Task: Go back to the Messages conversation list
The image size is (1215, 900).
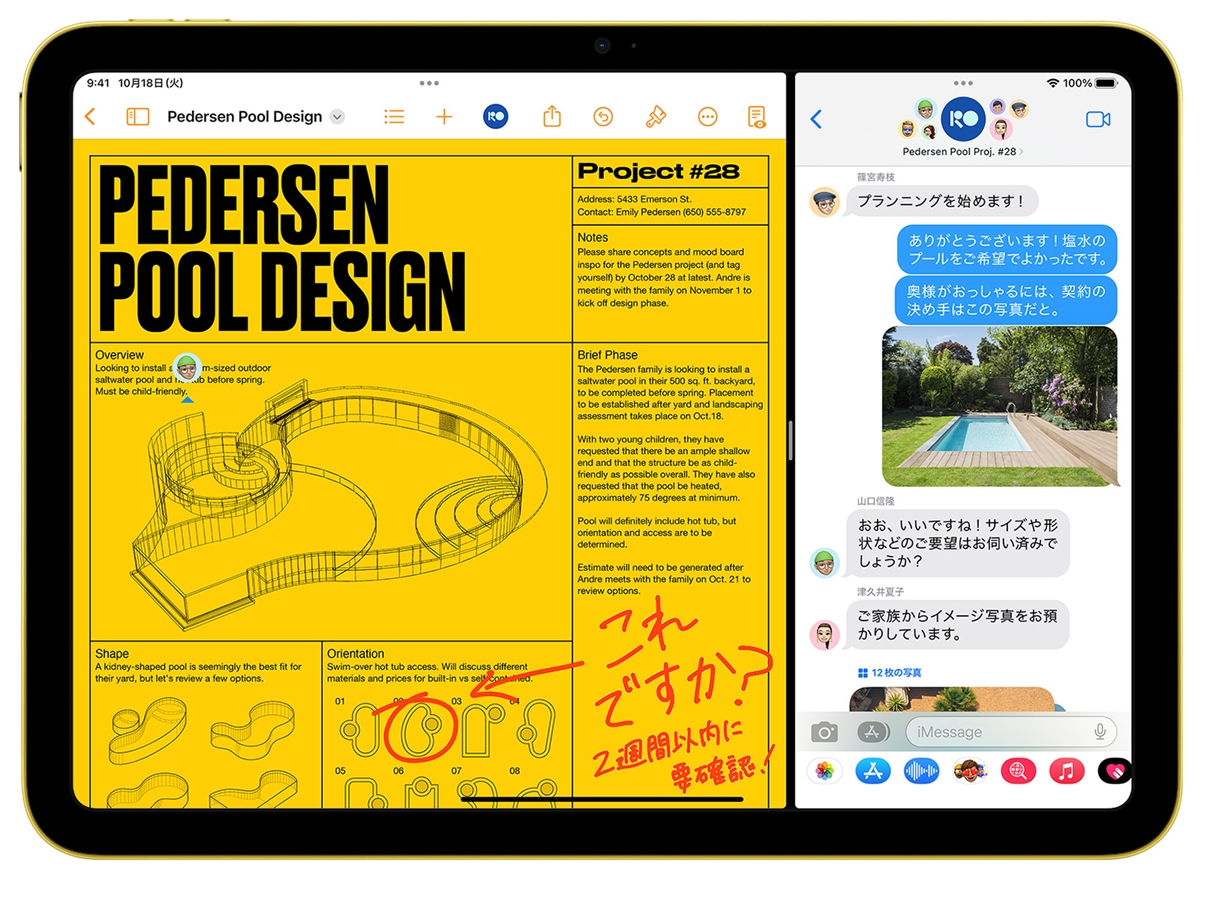Action: coord(816,120)
